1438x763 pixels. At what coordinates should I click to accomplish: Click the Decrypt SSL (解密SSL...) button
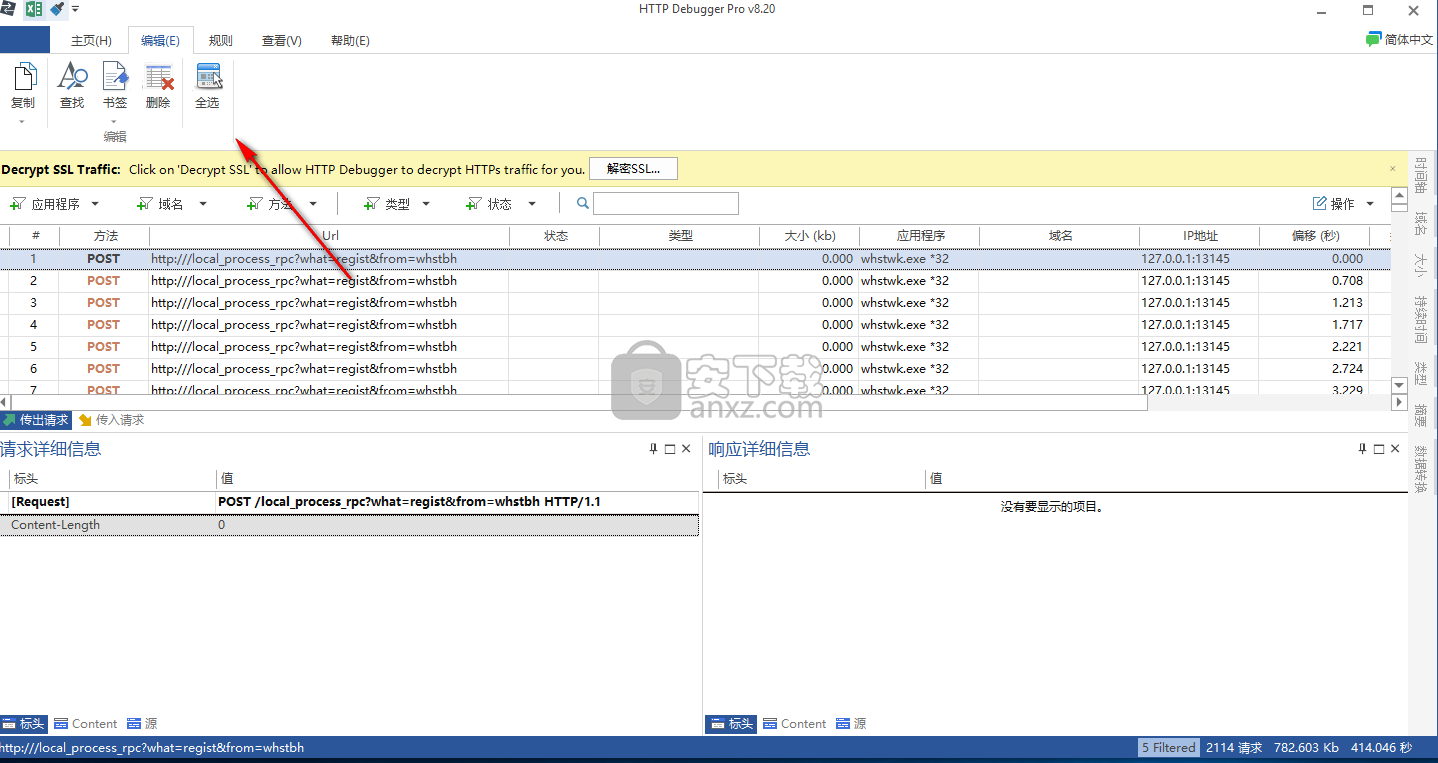pyautogui.click(x=633, y=169)
